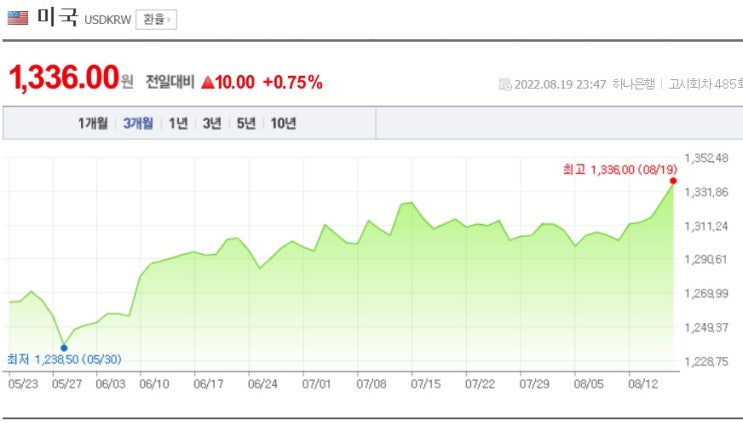Click the 05/23 date axis label
This screenshot has width=743, height=432.
23,384
